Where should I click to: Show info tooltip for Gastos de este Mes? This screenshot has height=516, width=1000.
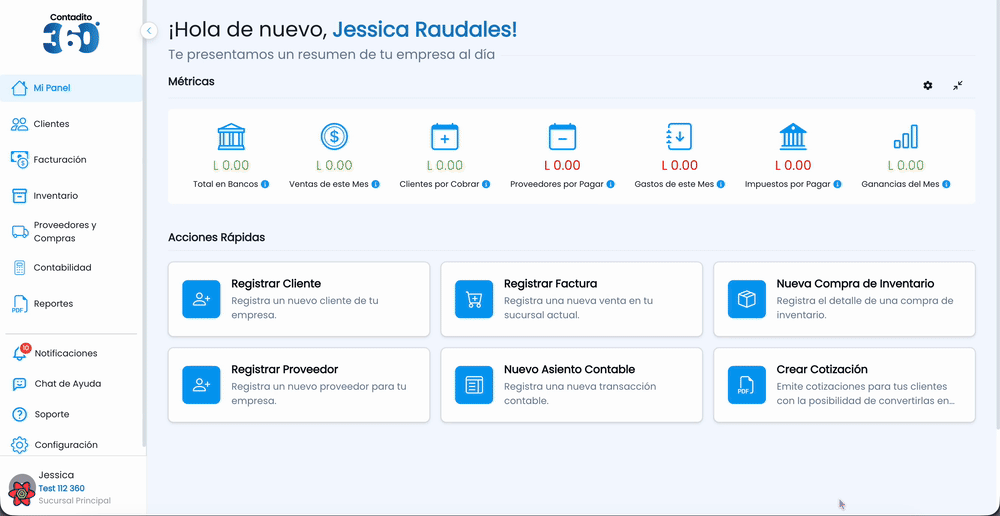(721, 184)
